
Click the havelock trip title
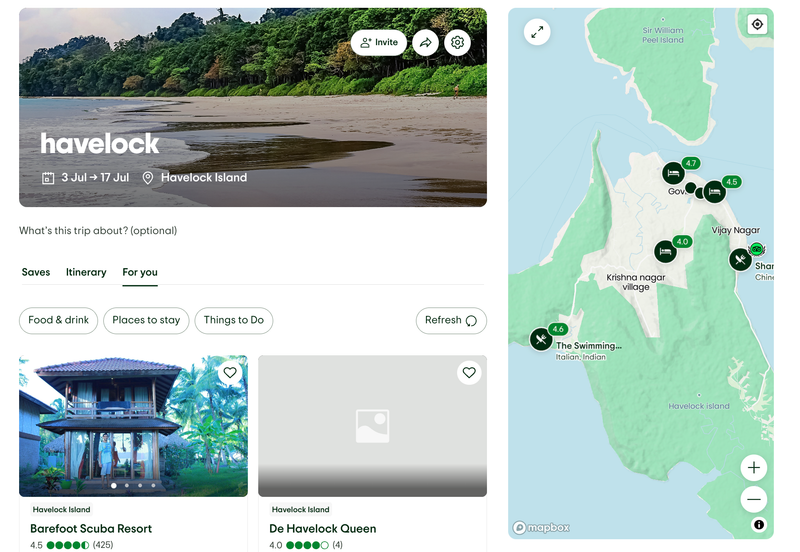tap(100, 143)
